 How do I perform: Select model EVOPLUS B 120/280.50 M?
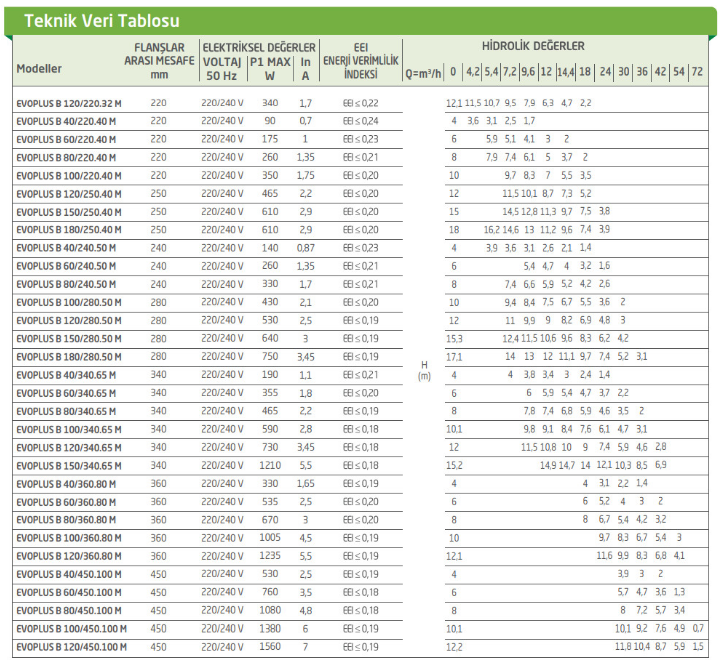(69, 321)
